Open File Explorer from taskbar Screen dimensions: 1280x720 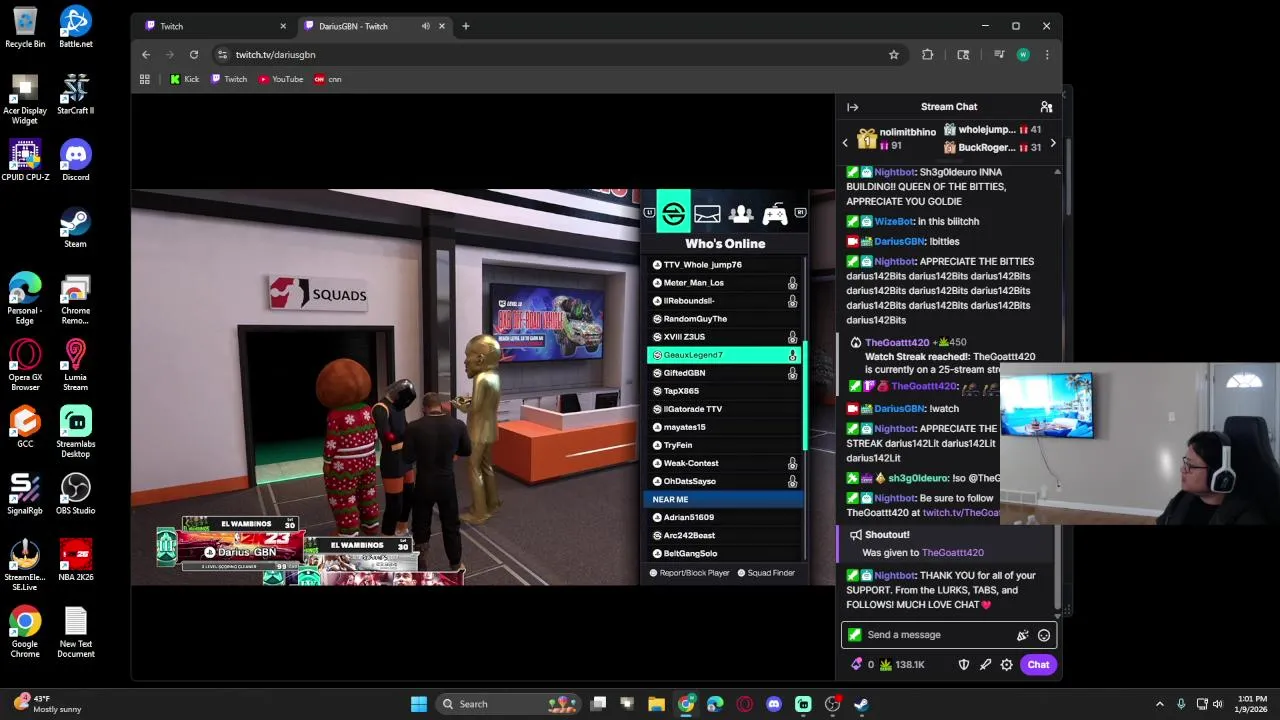657,704
